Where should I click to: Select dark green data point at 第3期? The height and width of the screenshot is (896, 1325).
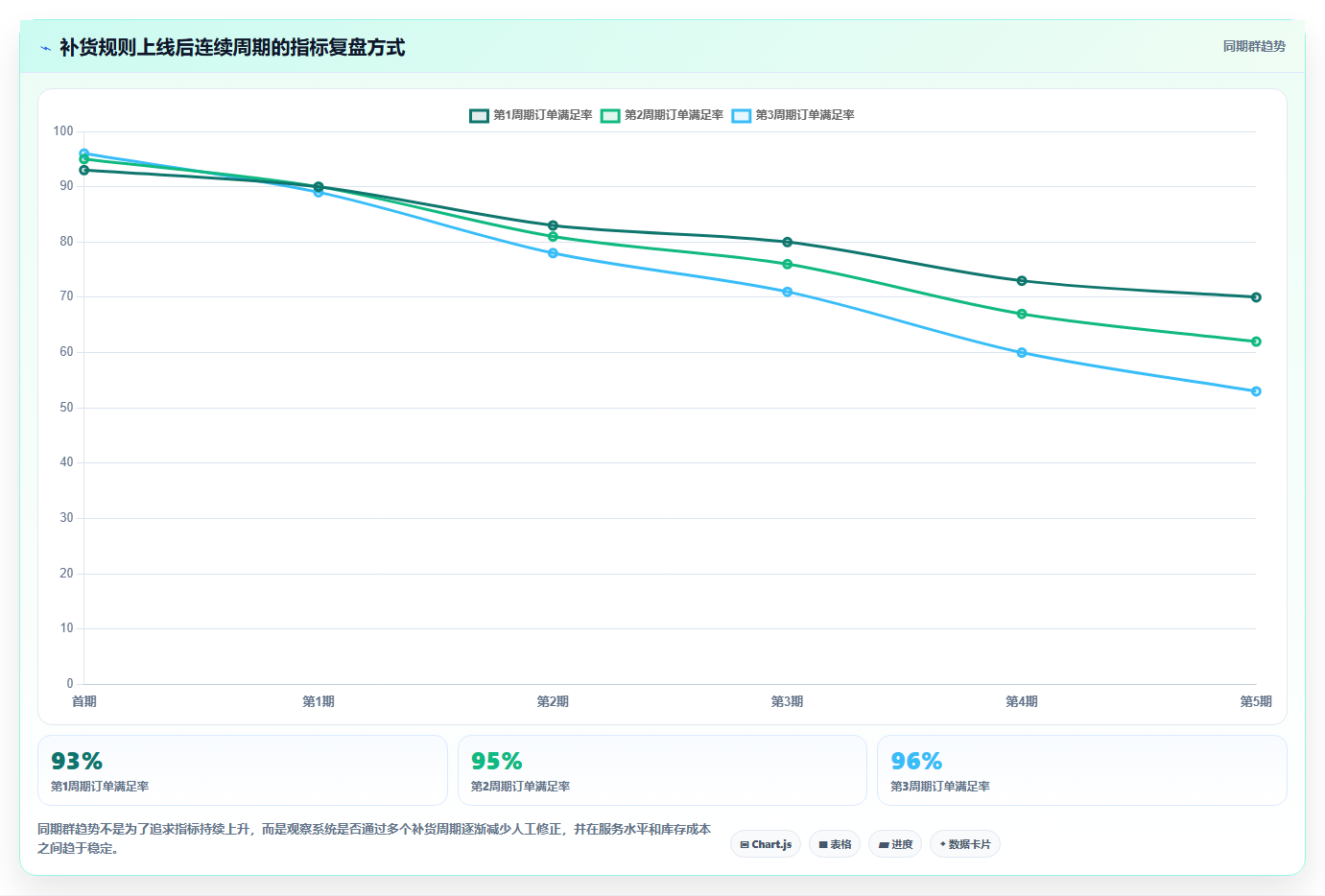click(x=788, y=242)
